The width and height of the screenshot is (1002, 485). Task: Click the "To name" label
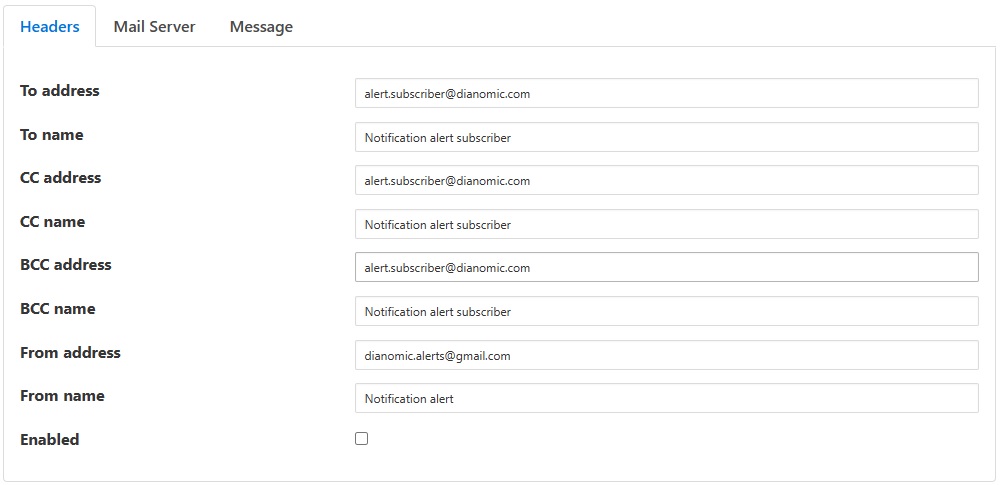click(x=52, y=135)
